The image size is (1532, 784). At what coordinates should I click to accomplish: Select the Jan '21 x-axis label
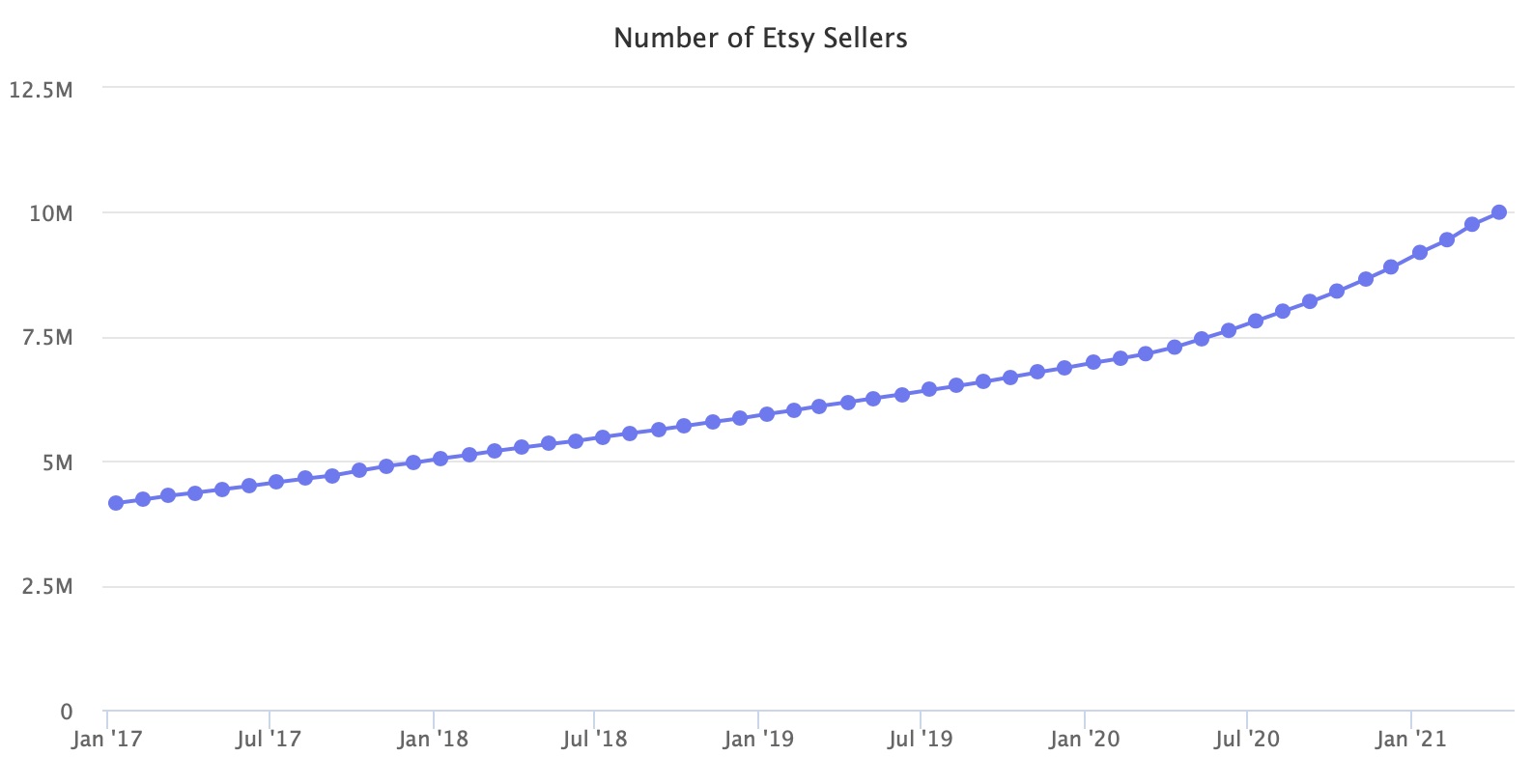[1410, 740]
